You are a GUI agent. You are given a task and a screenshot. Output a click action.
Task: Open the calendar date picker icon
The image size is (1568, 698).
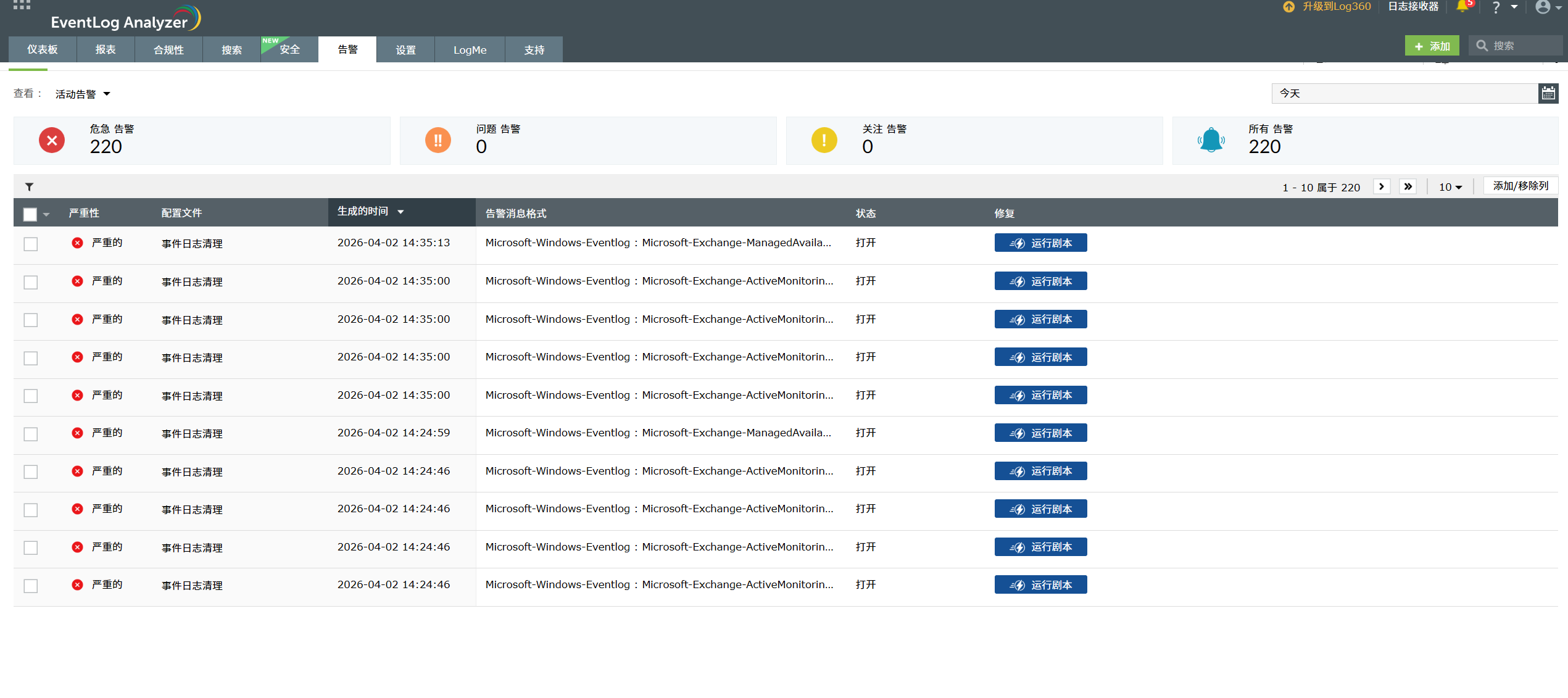tap(1548, 94)
